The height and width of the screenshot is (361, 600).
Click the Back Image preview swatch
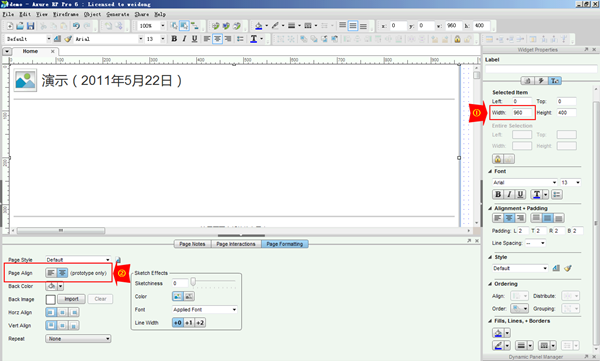pyautogui.click(x=51, y=299)
